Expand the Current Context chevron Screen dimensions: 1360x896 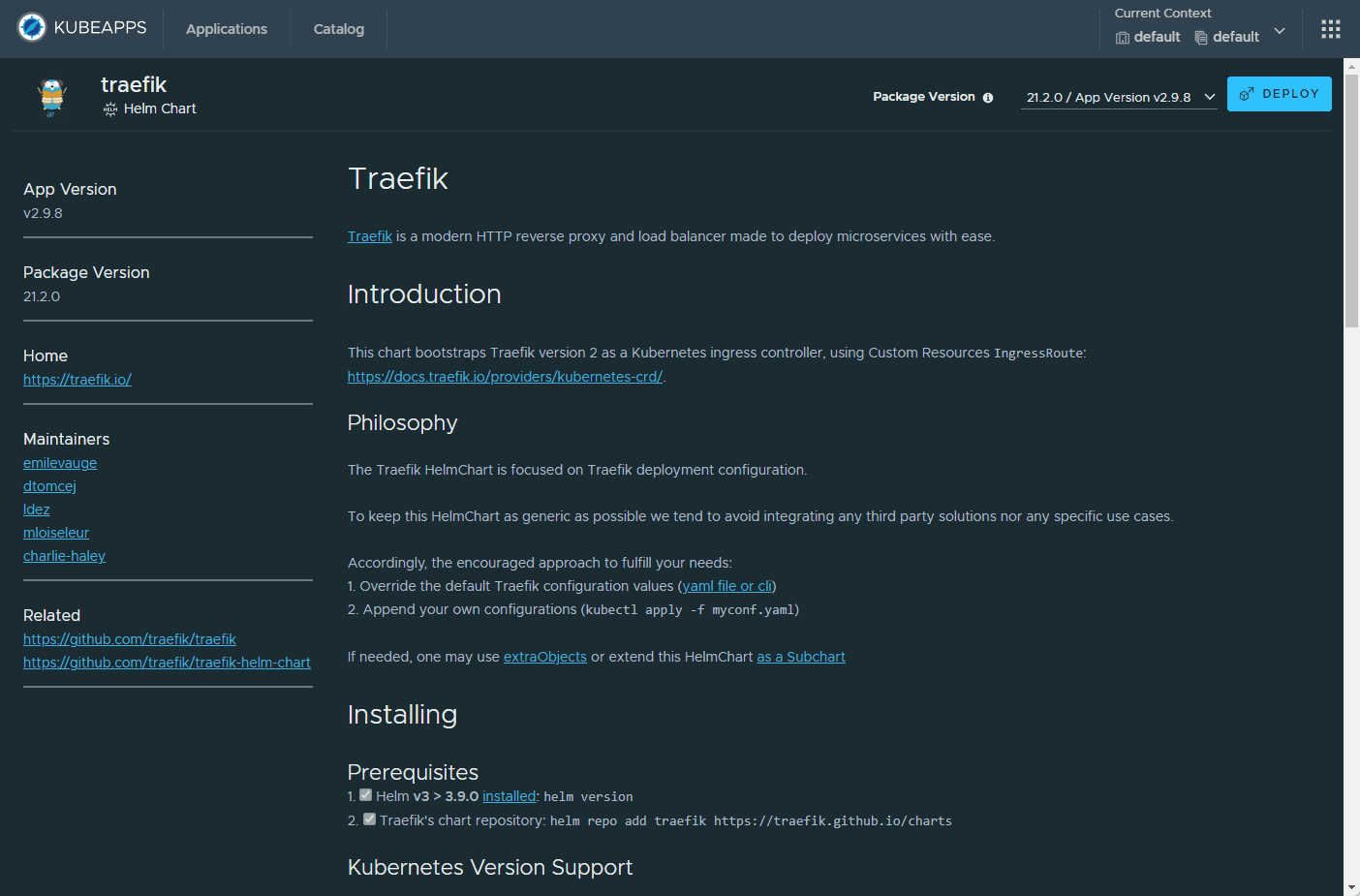(1280, 31)
